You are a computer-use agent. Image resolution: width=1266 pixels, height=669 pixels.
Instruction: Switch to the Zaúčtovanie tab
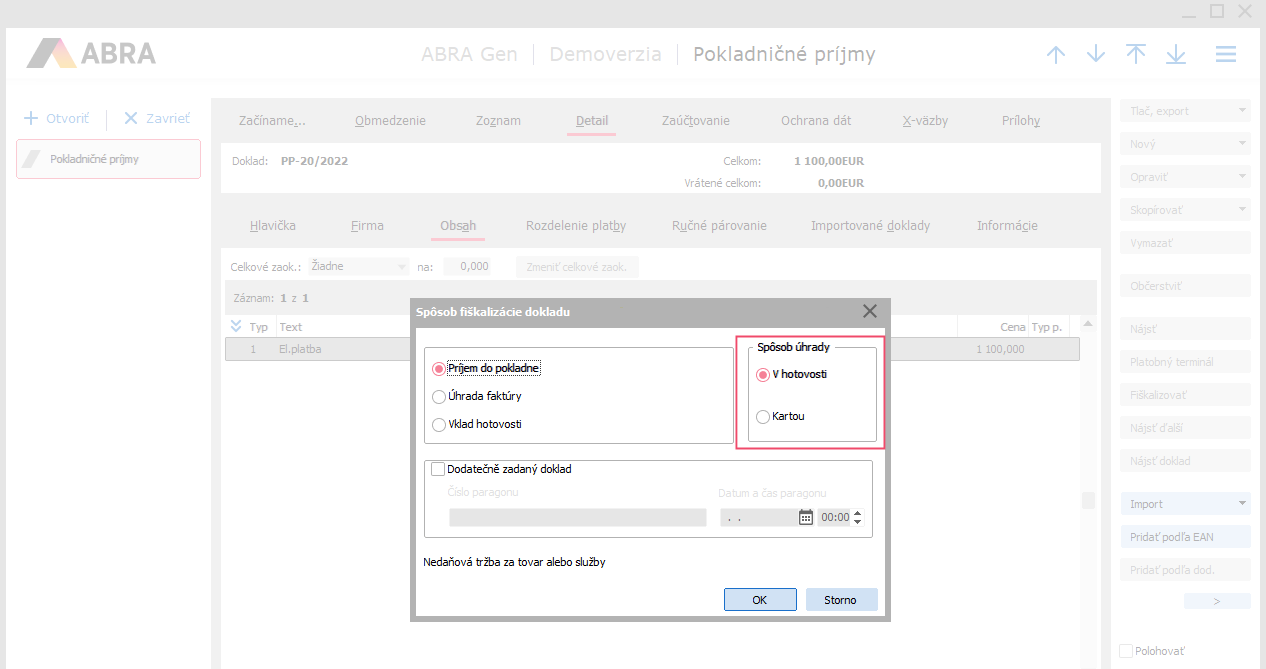[x=695, y=121]
